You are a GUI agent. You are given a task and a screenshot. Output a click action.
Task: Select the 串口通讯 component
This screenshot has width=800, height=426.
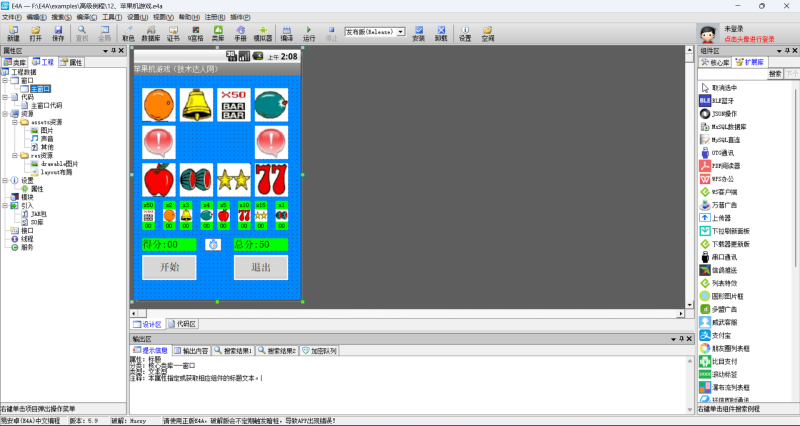point(718,257)
